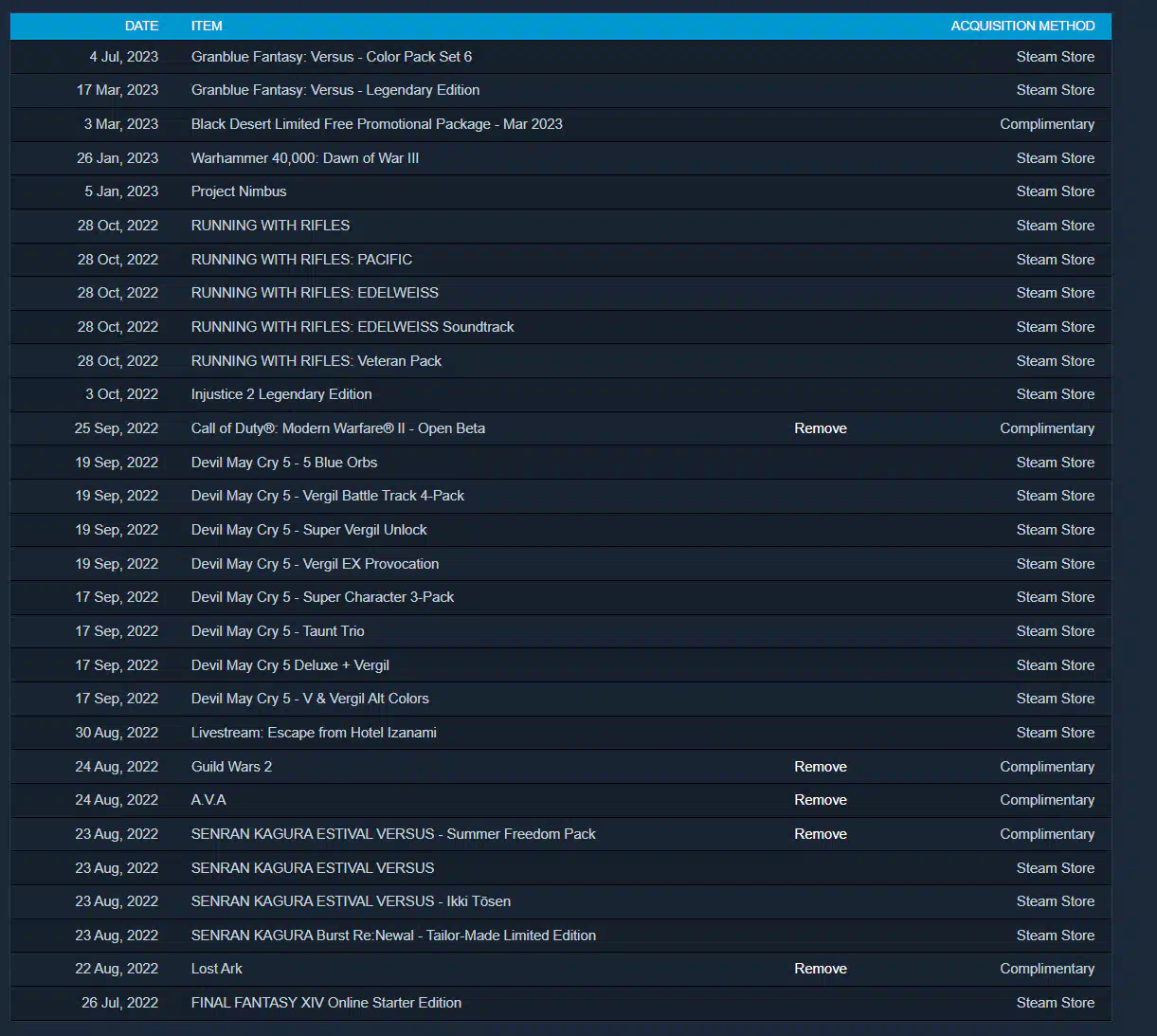
Task: Click Livestream: Escape from Hotel Izanami
Action: pos(314,733)
